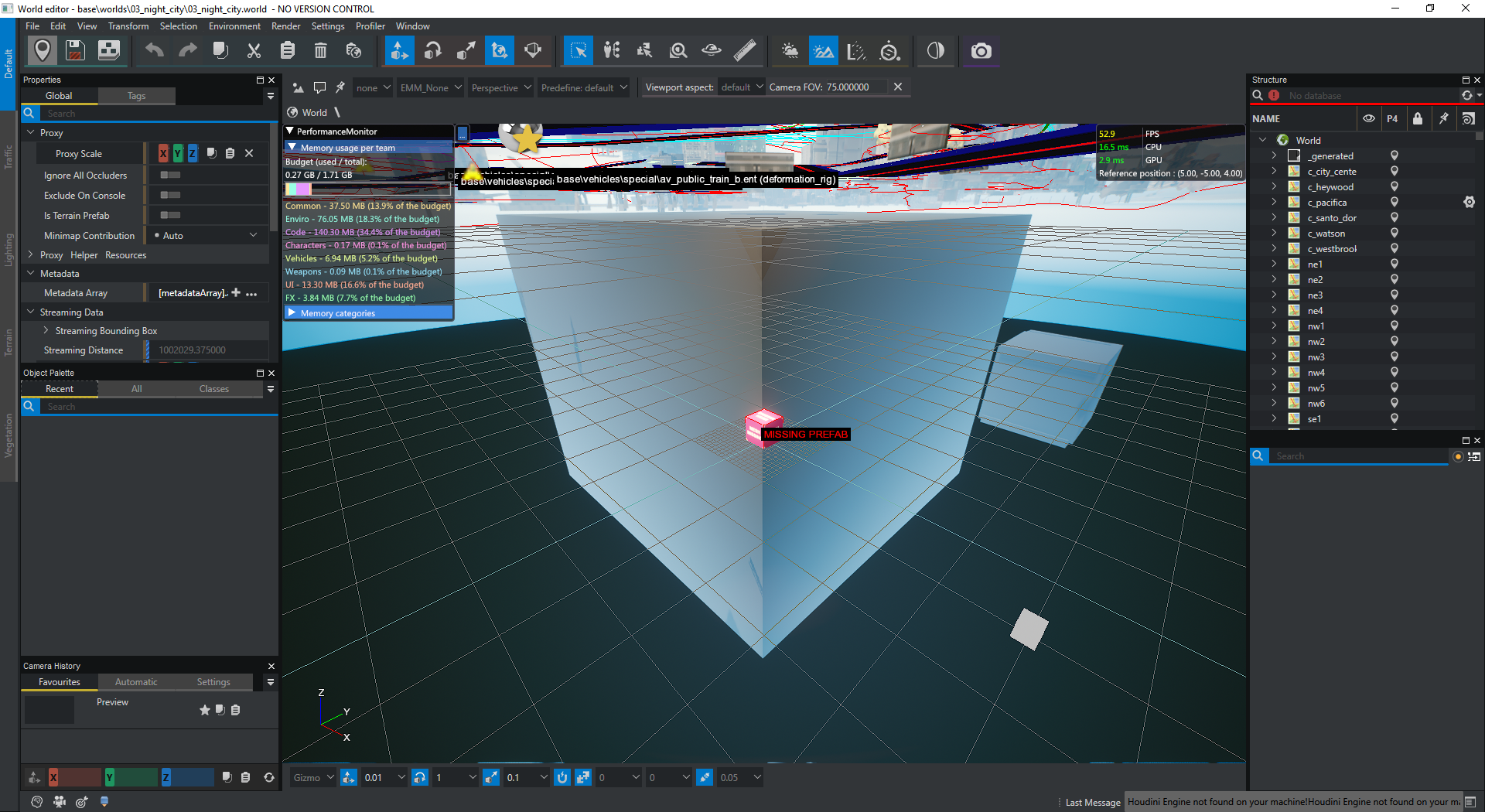This screenshot has height=812, width=1485.
Task: Open the Gizmo dropdown
Action: 313,777
